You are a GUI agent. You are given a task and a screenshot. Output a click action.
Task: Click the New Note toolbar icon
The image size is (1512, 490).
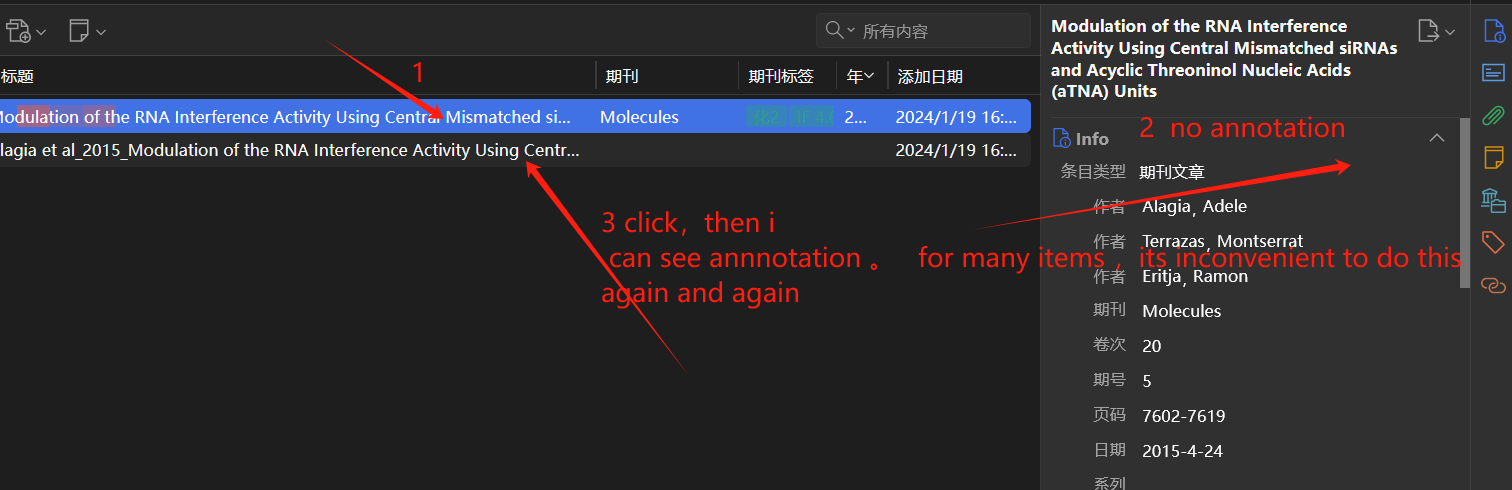click(x=80, y=31)
